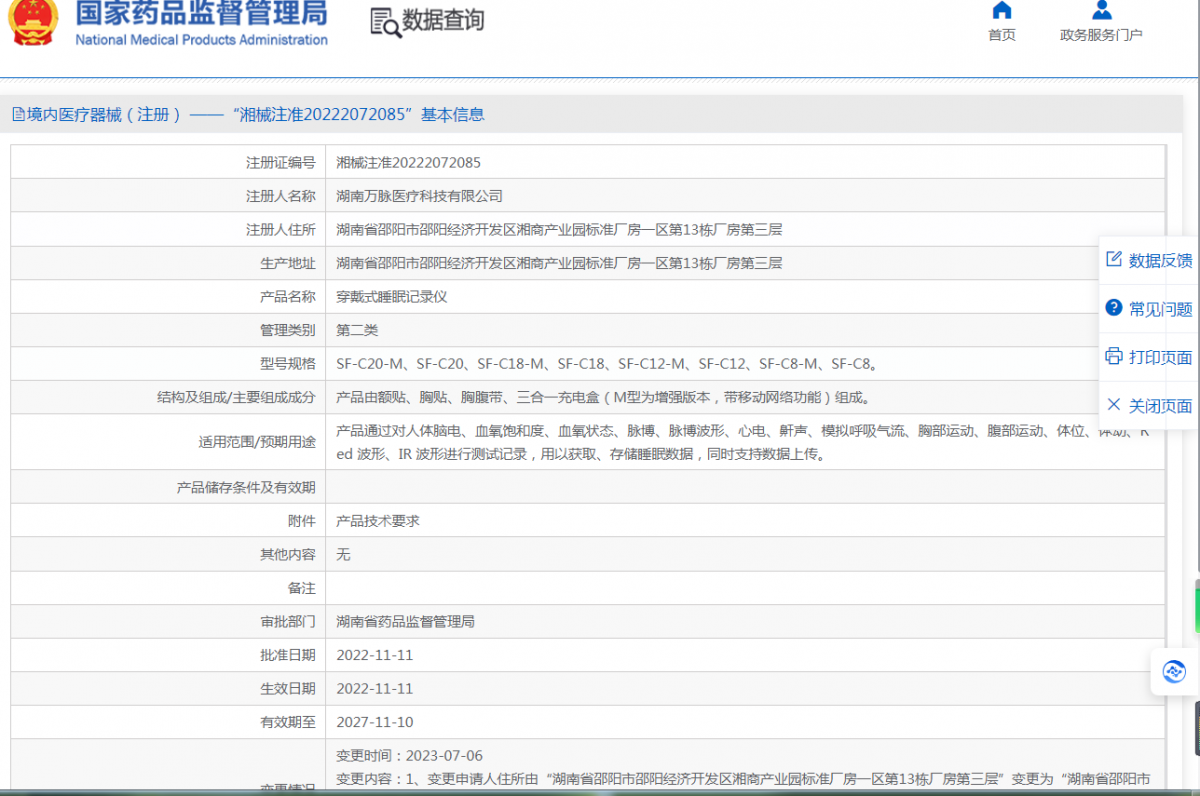Click the printer icon beside 打印页面
The height and width of the screenshot is (796, 1200).
pos(1113,357)
